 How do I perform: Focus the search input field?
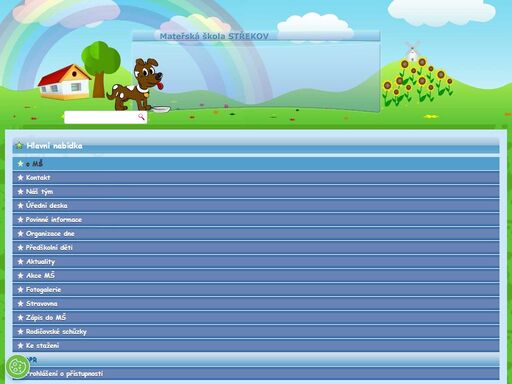(101, 117)
